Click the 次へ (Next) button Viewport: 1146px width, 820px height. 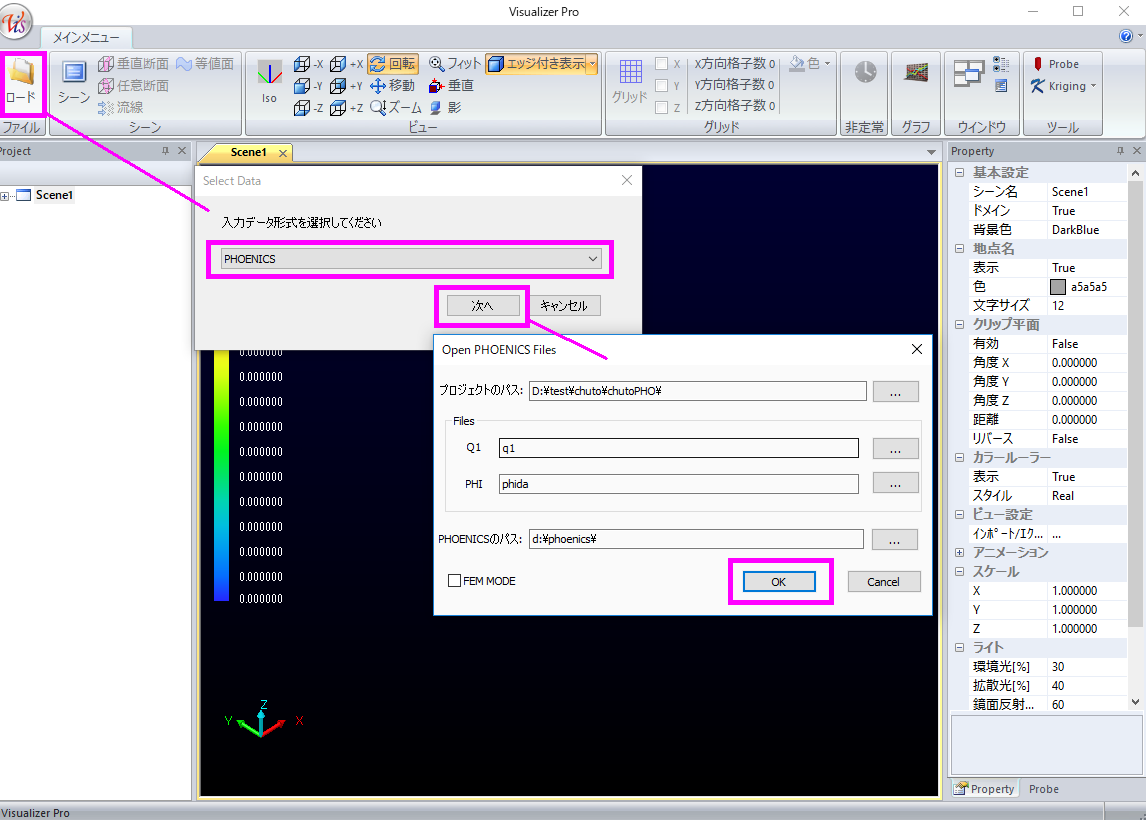click(x=482, y=306)
